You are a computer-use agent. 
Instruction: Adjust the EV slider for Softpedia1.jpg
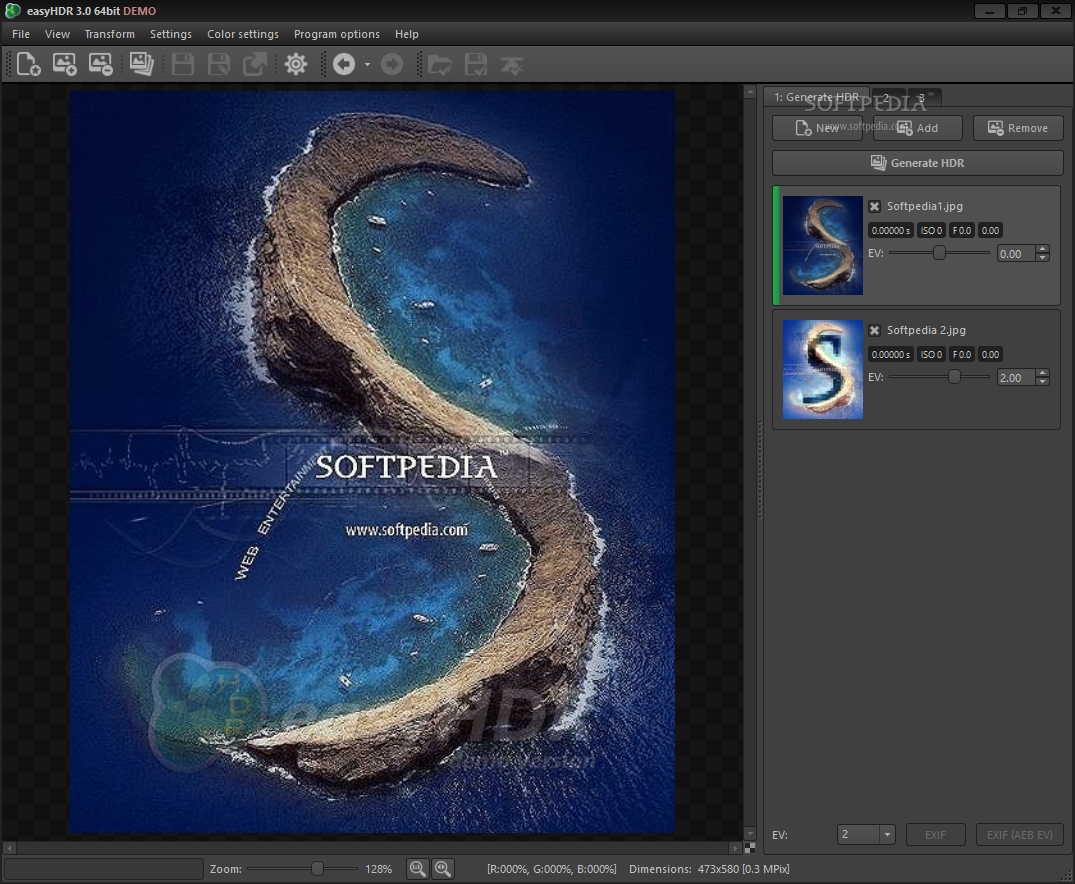click(x=939, y=252)
